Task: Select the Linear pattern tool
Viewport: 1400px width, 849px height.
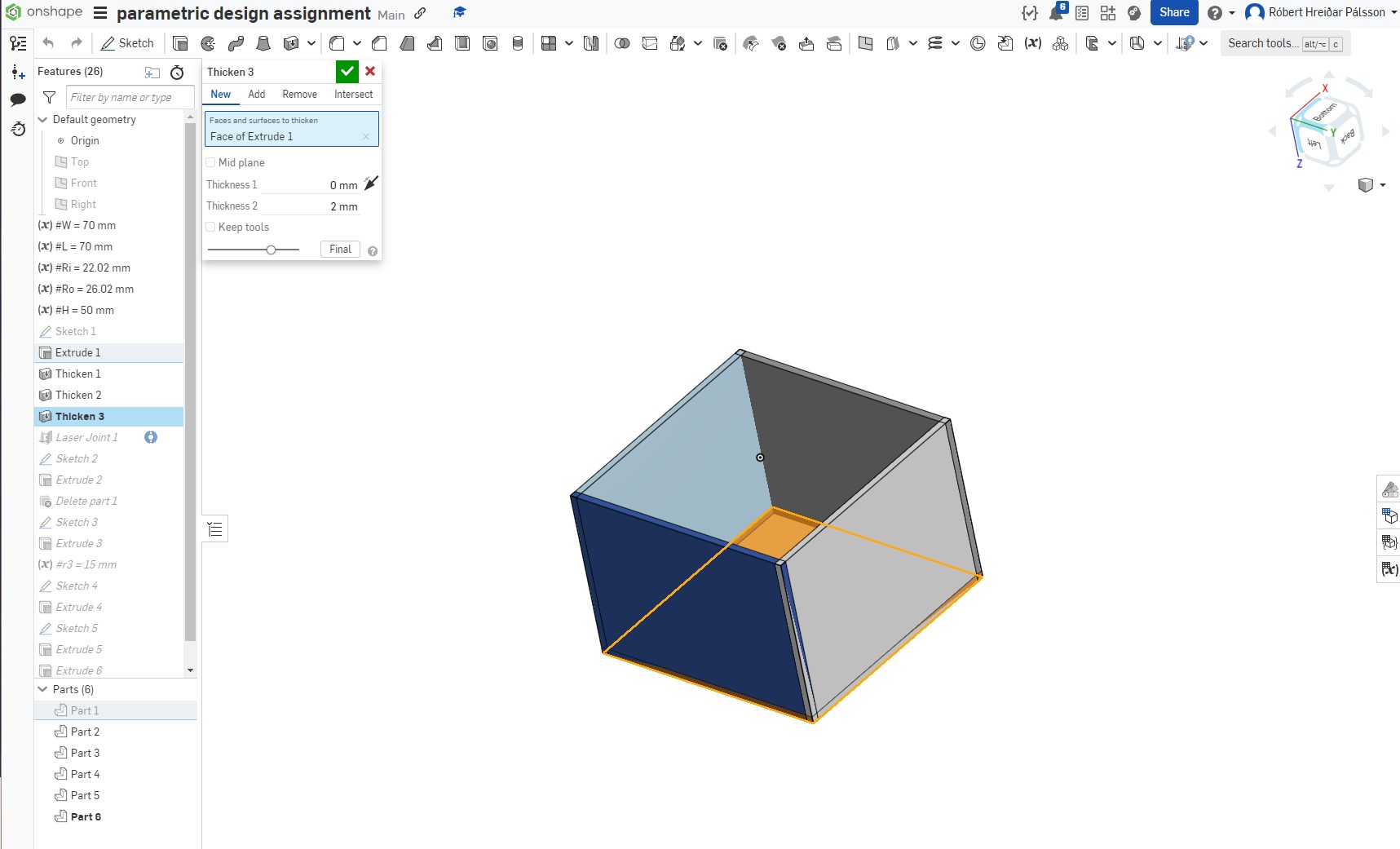Action: (549, 43)
